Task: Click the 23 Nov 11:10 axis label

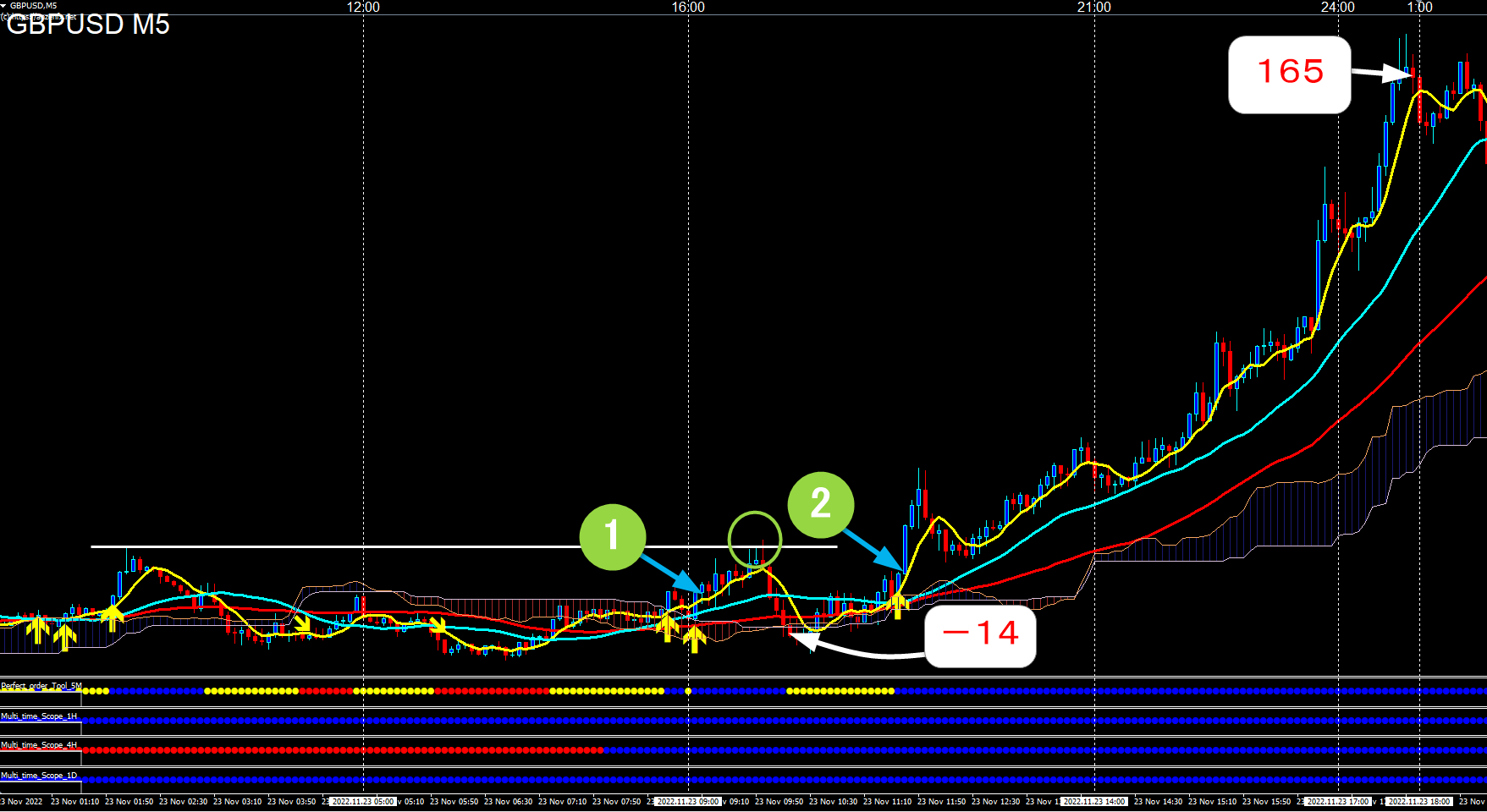Action: 887,801
